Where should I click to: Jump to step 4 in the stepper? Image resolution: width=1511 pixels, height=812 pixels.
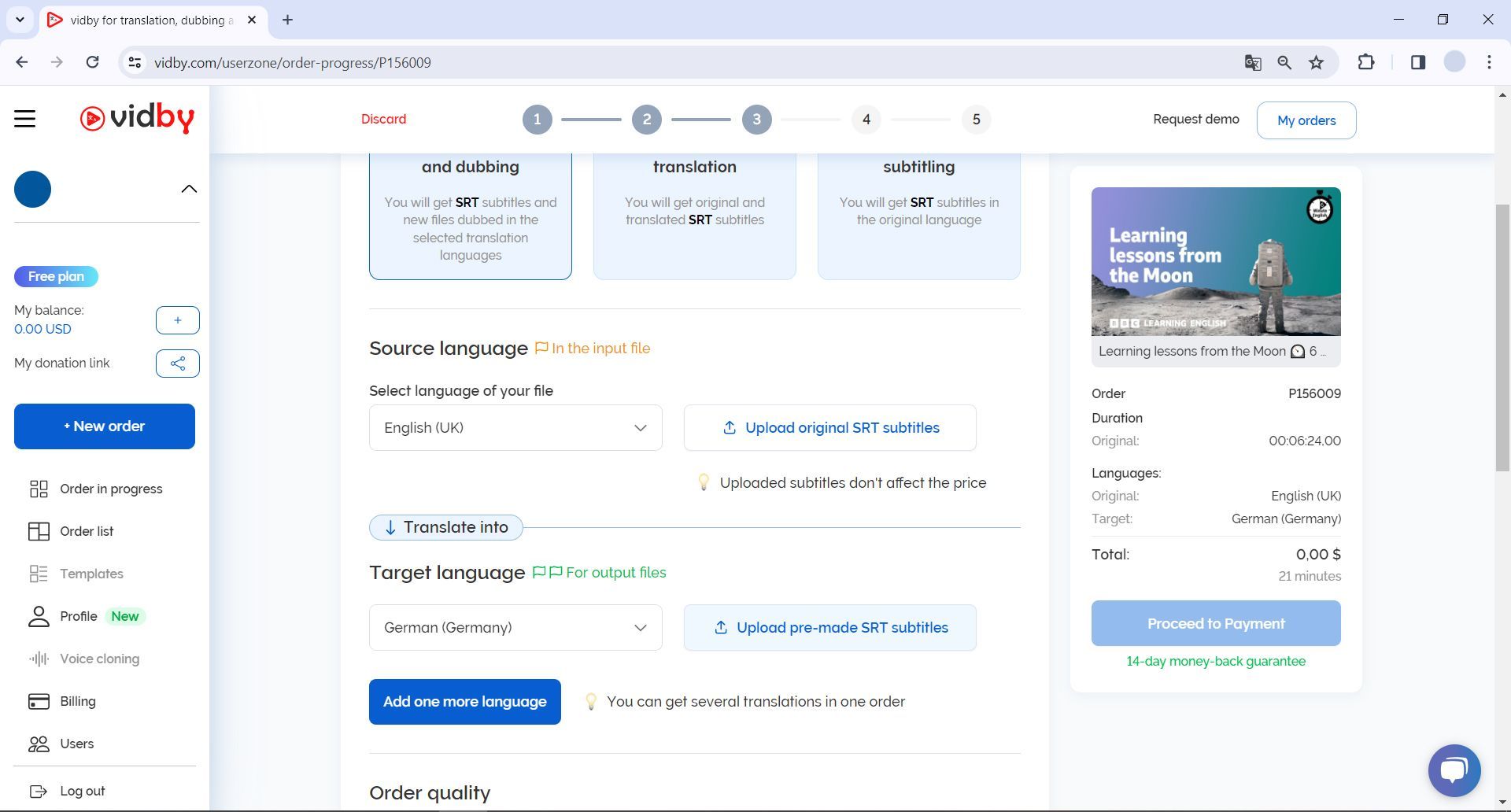[866, 120]
